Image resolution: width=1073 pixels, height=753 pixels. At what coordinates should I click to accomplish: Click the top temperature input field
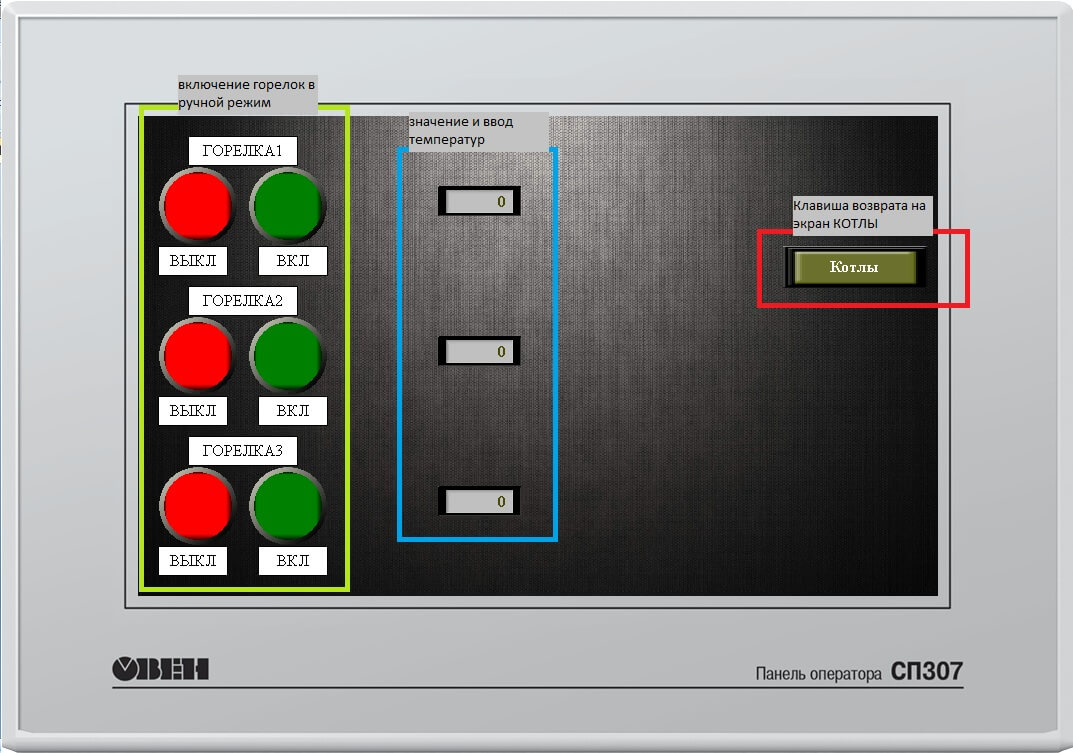(x=479, y=202)
